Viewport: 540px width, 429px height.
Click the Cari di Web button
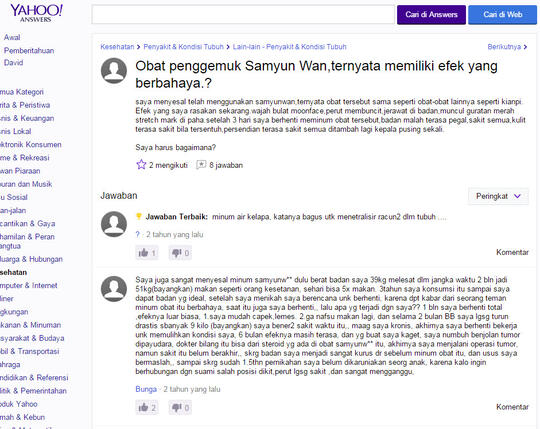pos(502,14)
